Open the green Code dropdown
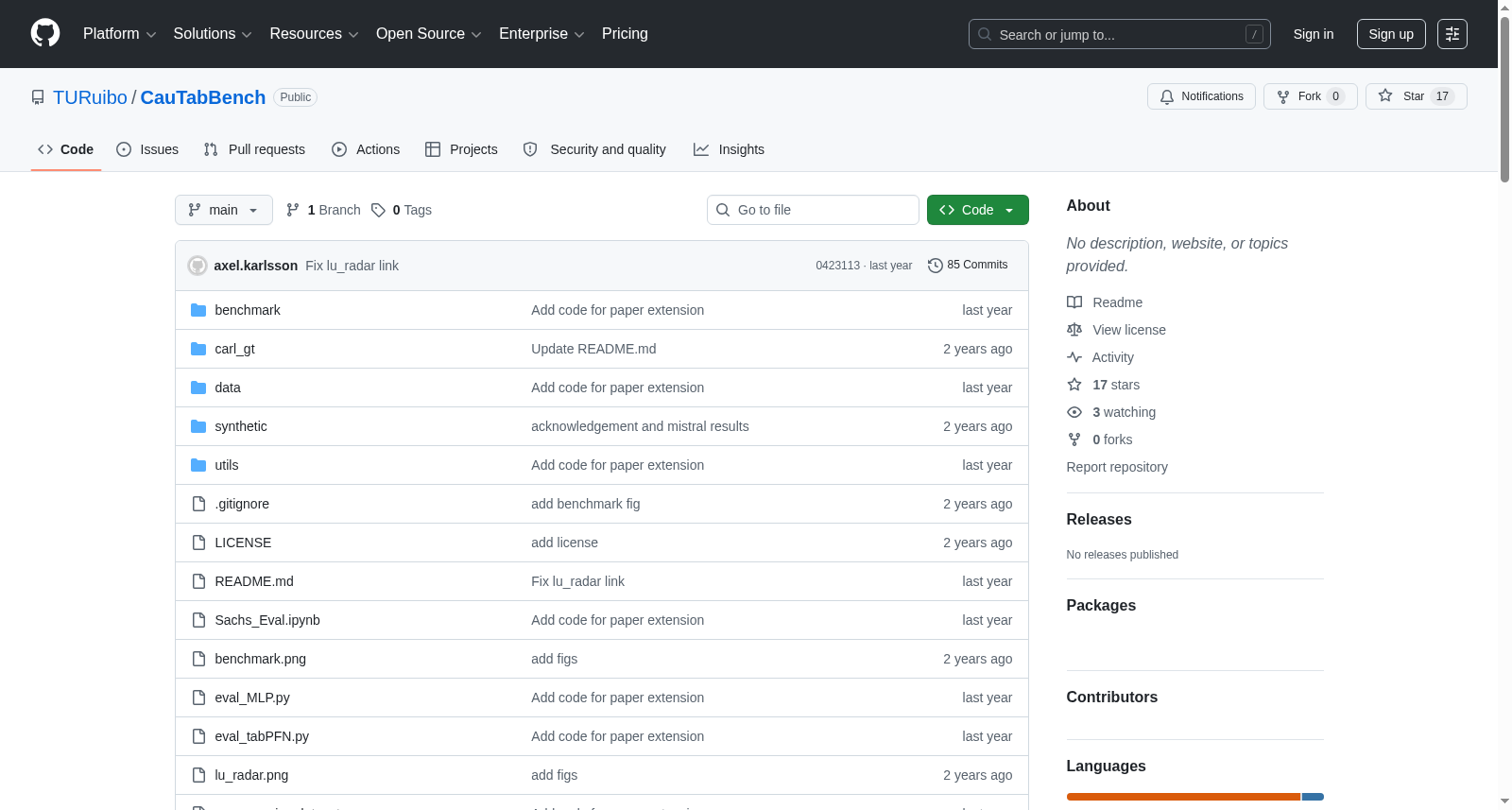 (977, 210)
